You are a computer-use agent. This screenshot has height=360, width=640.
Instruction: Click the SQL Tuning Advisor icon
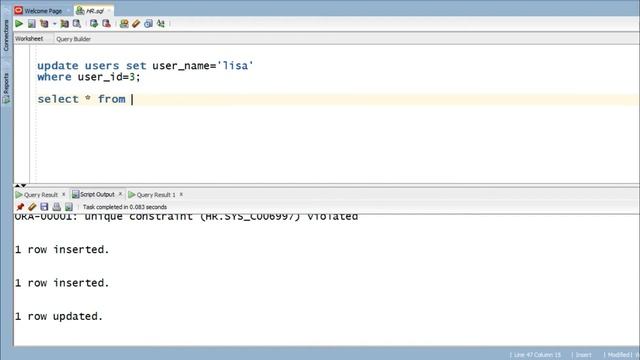click(x=77, y=24)
